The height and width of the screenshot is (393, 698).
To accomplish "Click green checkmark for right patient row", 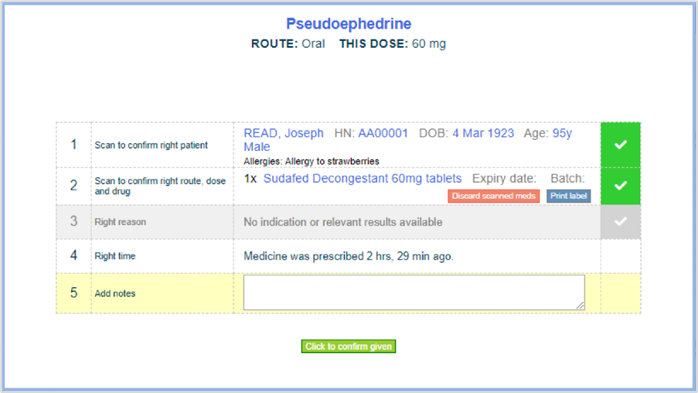I will point(621,145).
